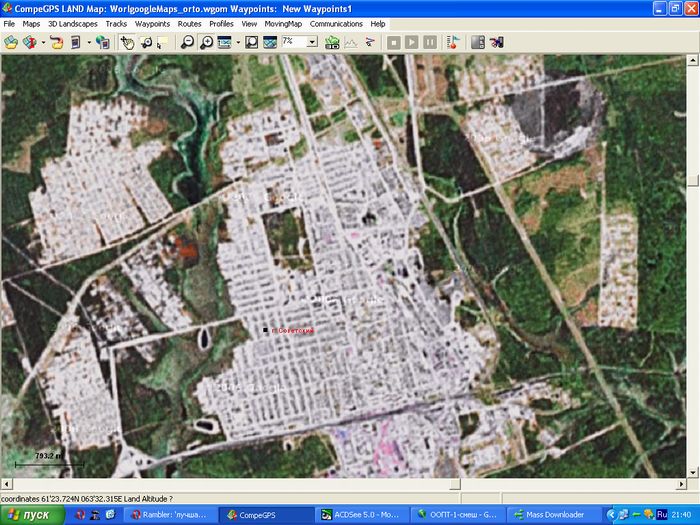Click Opera quick launch icon

pos(80,515)
